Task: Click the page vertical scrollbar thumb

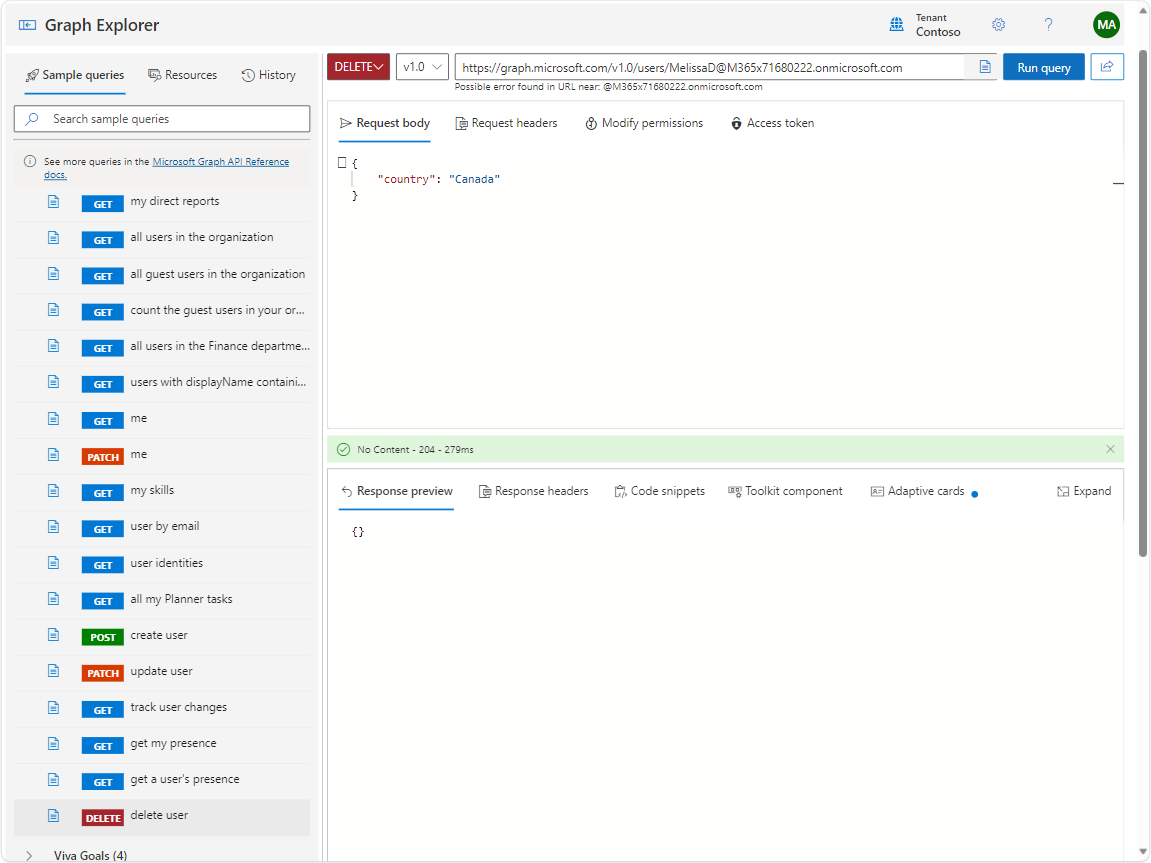Action: coord(1142,303)
